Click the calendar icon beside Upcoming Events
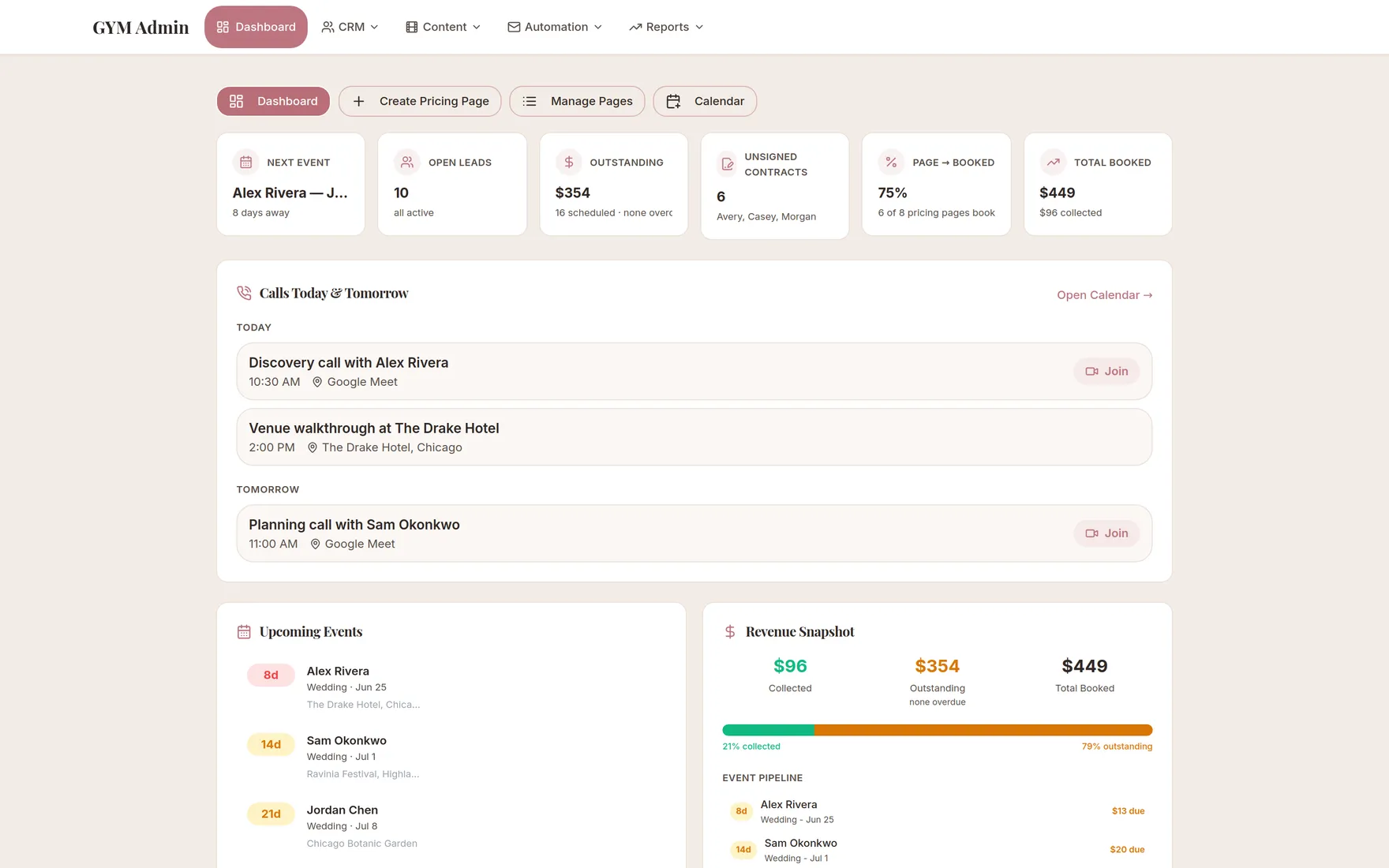The width and height of the screenshot is (1389, 868). tap(244, 632)
